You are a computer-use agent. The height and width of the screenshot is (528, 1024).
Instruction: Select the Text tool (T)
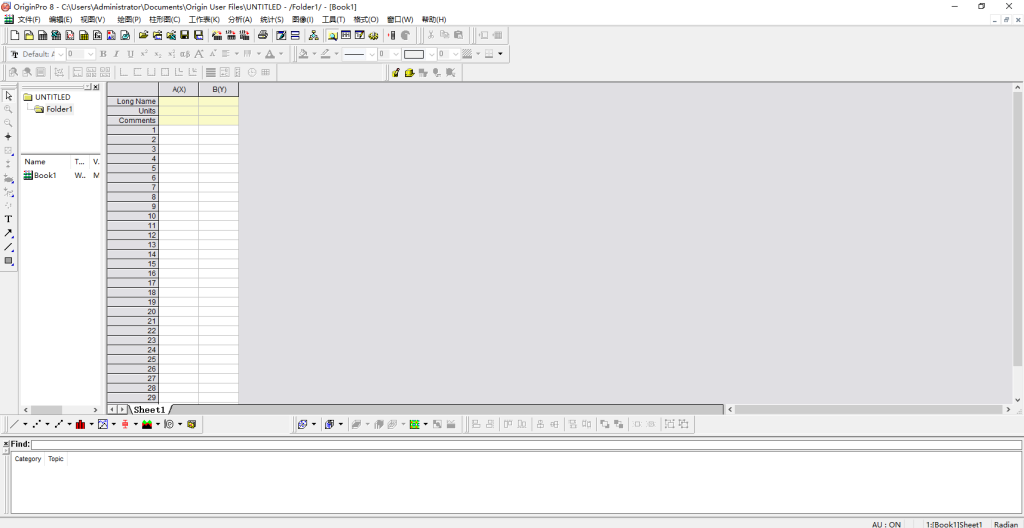(9, 219)
